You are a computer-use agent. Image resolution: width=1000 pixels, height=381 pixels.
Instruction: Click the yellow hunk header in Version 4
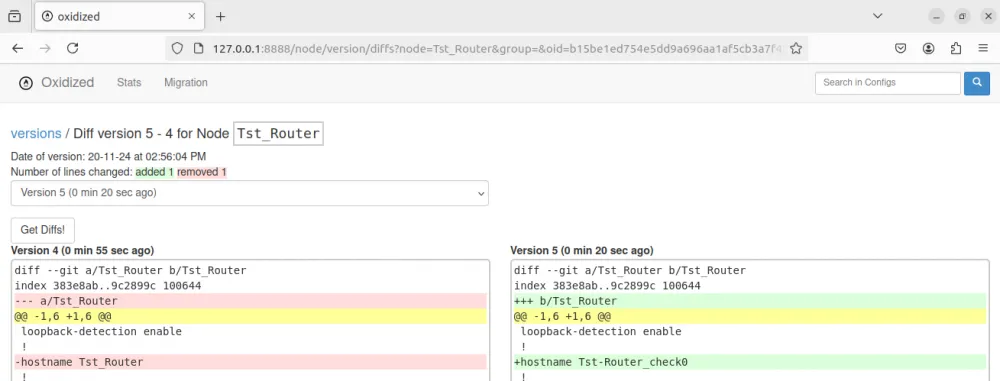click(250, 316)
